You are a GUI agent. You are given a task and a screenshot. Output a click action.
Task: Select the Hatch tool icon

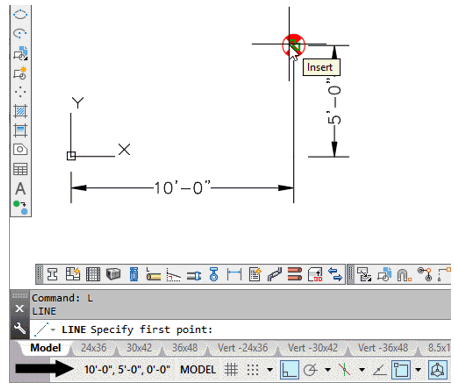click(x=20, y=111)
